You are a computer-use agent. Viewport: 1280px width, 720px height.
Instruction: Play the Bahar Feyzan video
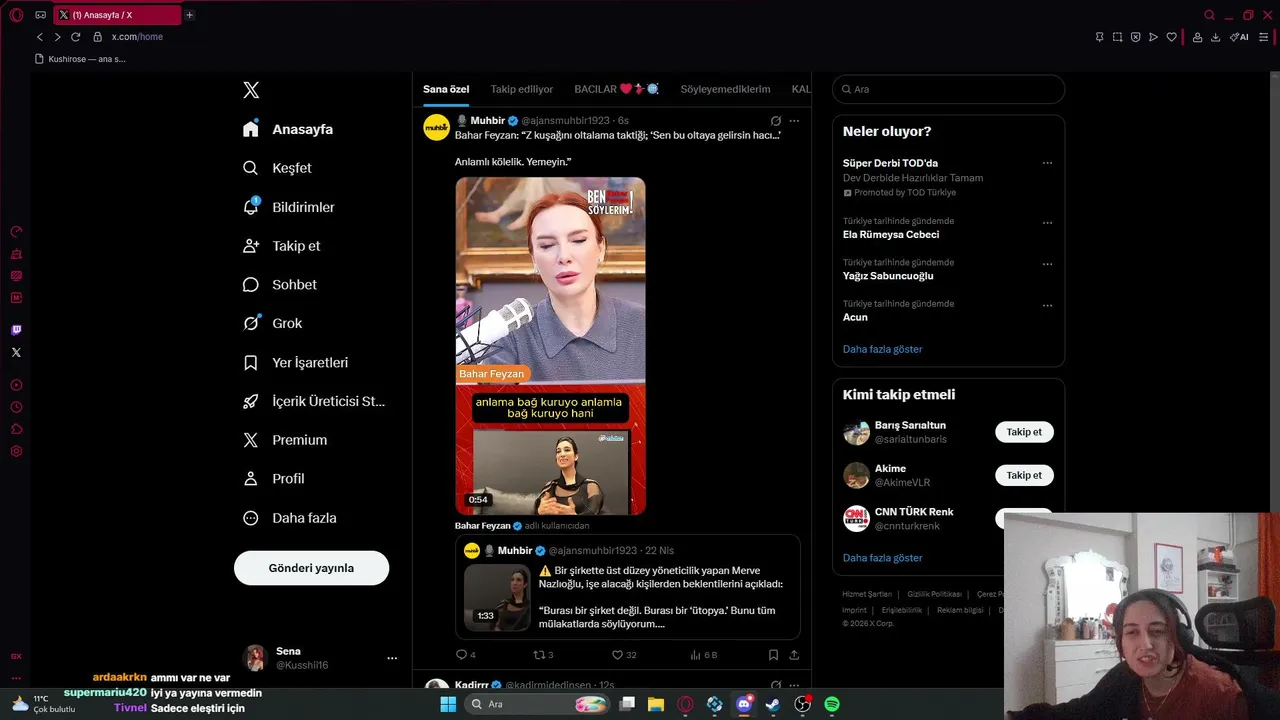pos(550,346)
